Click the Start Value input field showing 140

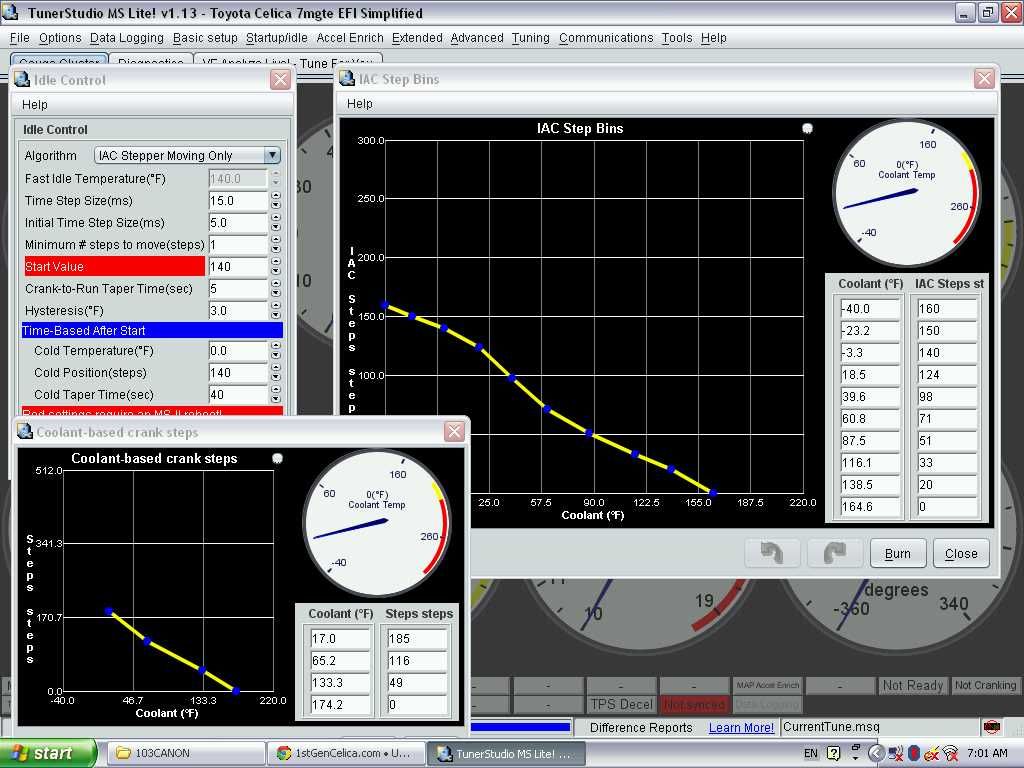point(238,266)
